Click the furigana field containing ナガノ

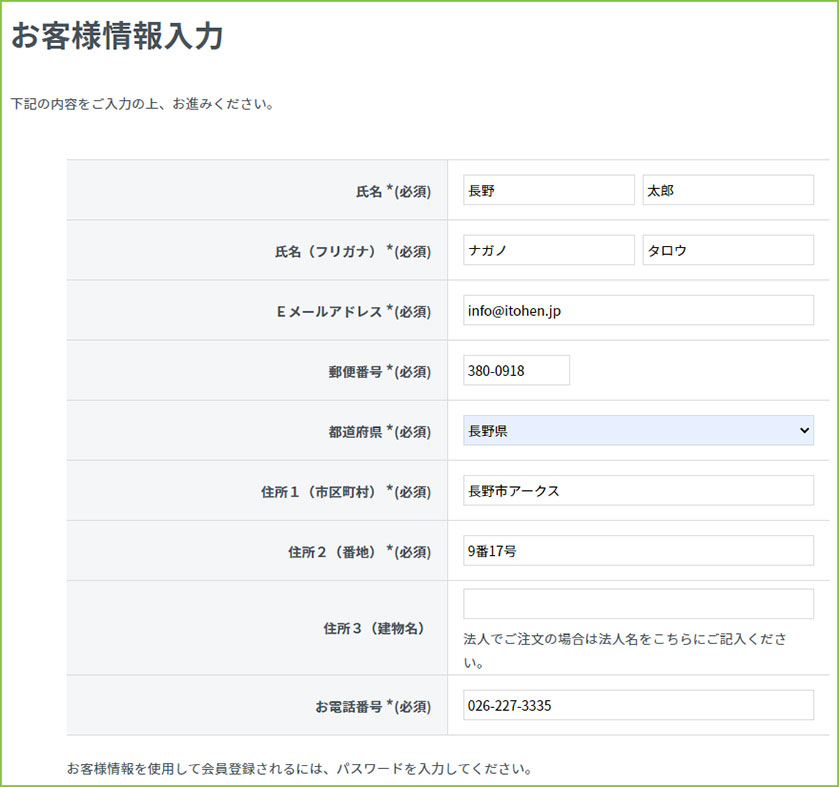tap(548, 250)
